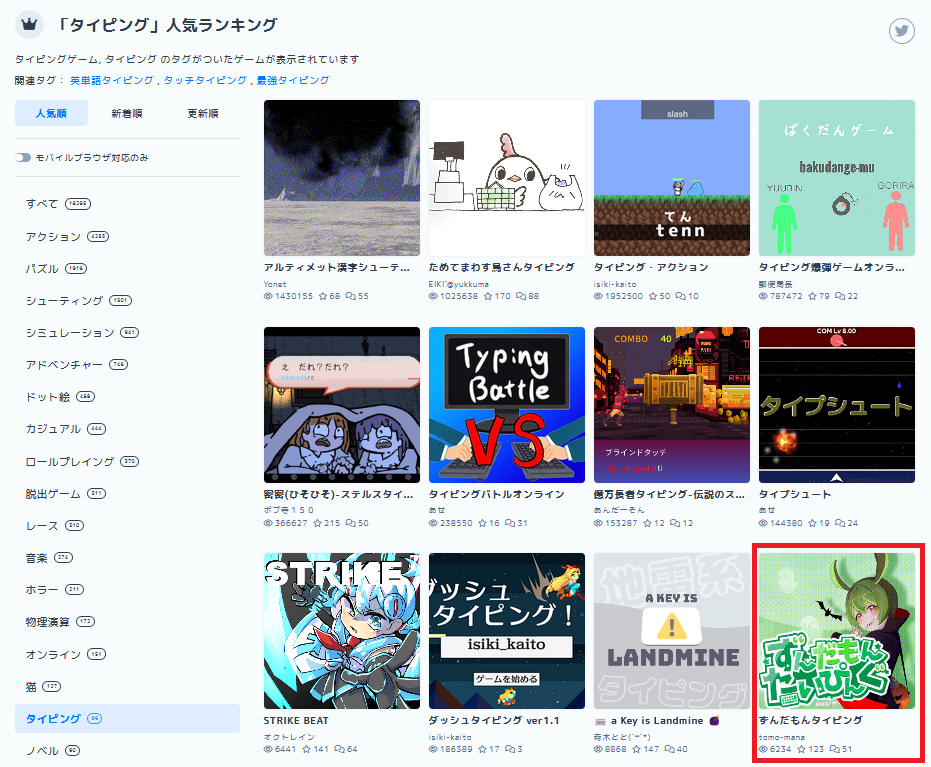Viewport: 931px width, 767px height.
Task: Open related tag タッチタイピング
Action: pos(205,80)
